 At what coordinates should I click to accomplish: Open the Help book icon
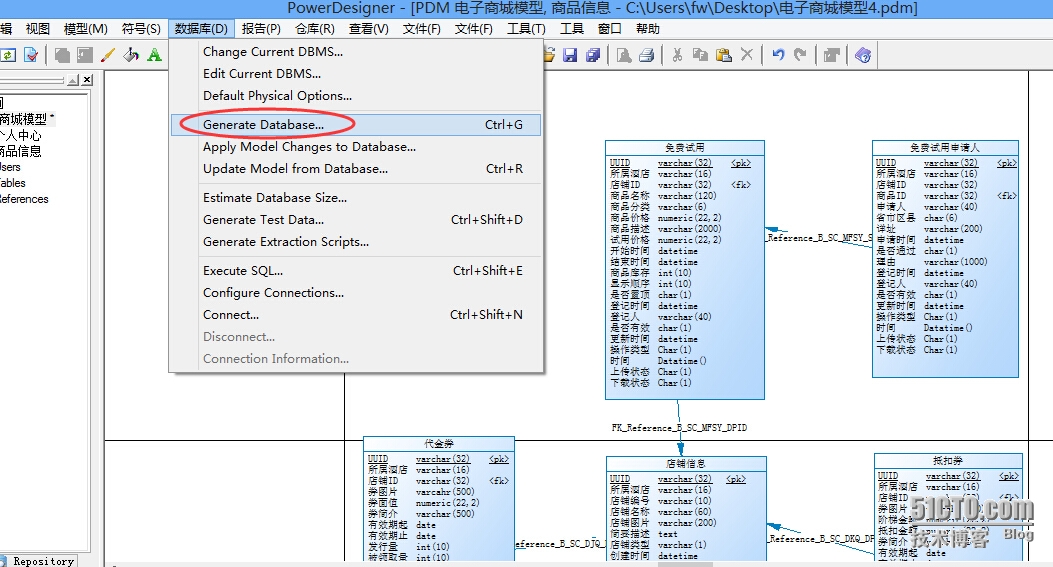[863, 55]
